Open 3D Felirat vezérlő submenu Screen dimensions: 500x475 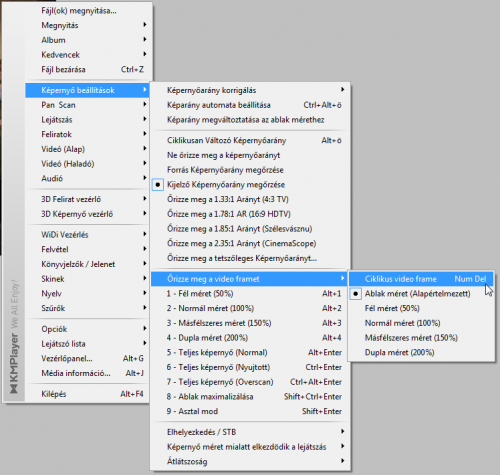pos(87,199)
